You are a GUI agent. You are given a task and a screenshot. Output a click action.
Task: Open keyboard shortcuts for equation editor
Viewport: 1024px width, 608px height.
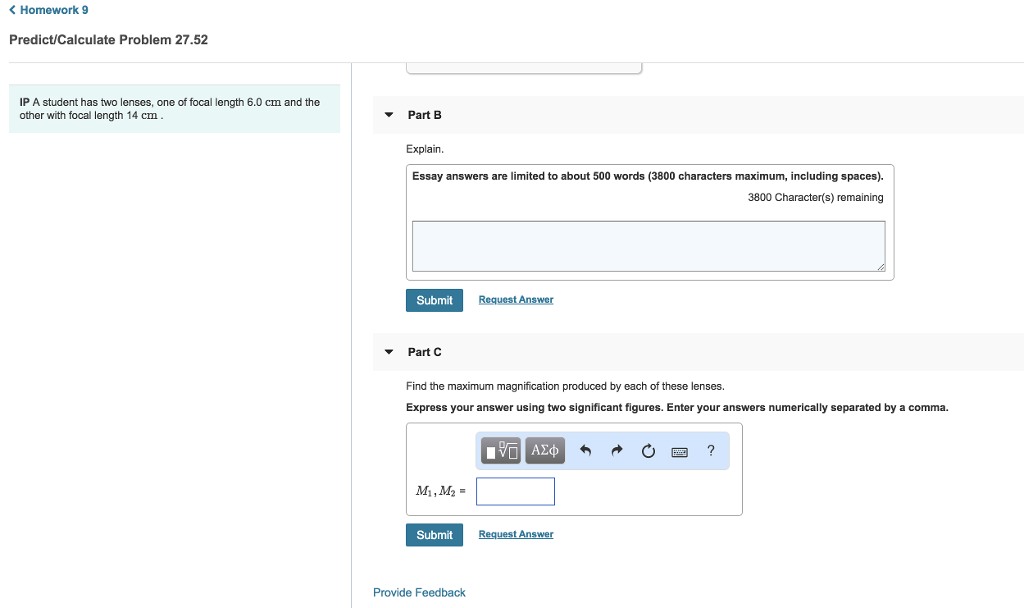coord(679,451)
